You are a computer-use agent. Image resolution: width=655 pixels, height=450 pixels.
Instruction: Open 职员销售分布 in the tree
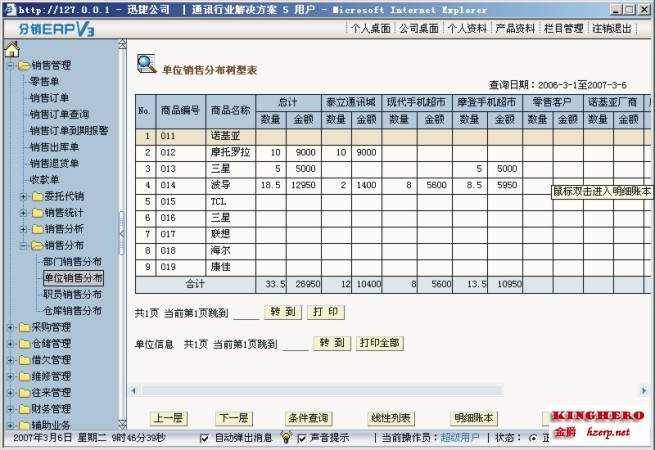click(72, 295)
